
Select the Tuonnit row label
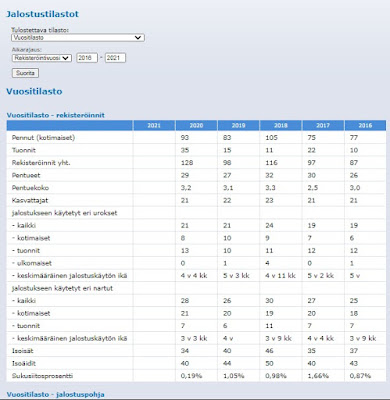coord(24,150)
